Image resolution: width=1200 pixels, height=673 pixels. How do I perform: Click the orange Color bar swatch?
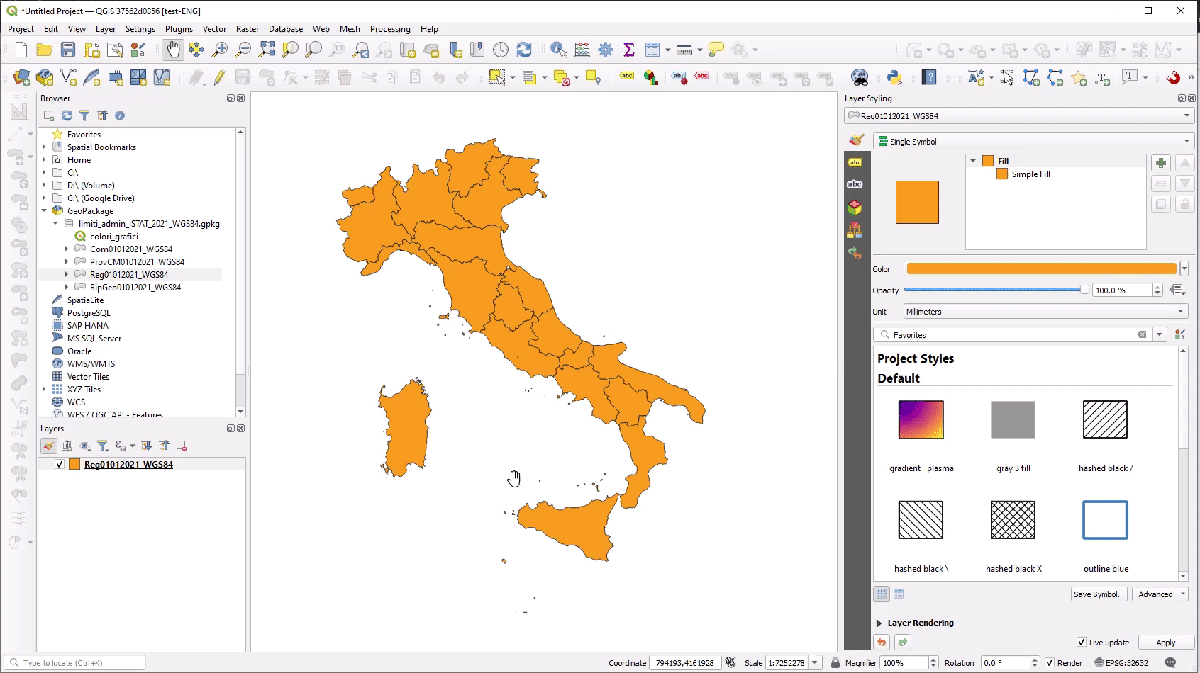[1041, 268]
